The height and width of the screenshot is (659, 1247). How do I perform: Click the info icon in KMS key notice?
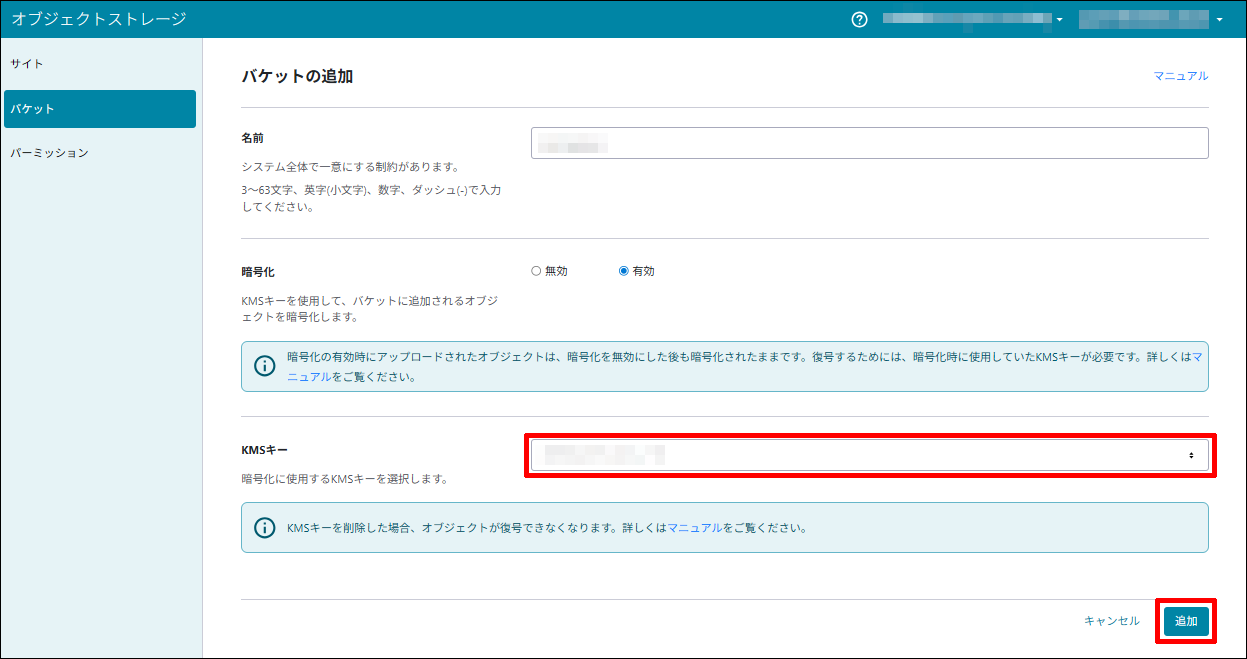coord(264,527)
